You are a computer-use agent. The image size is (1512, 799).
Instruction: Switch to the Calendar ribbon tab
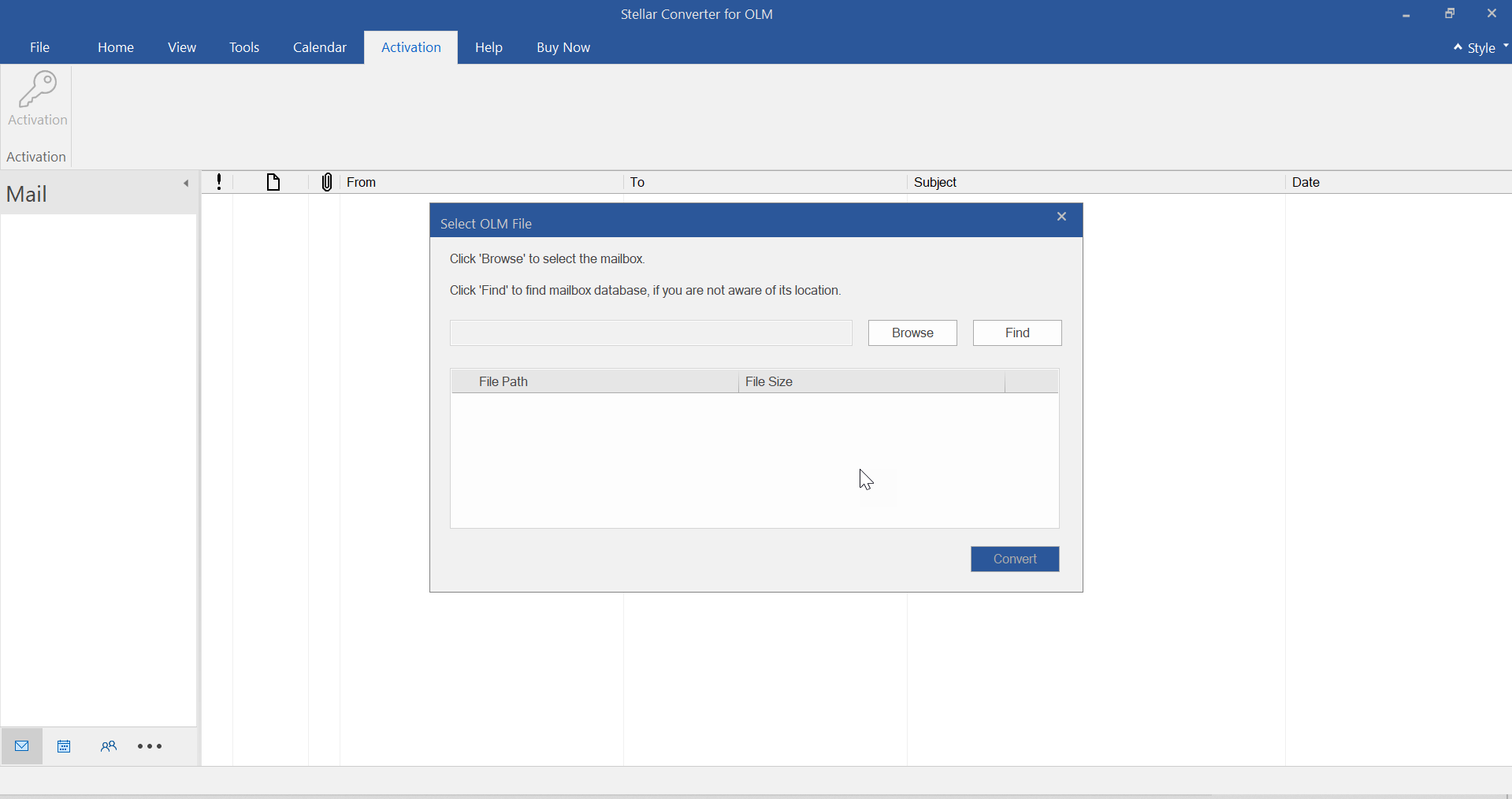[320, 47]
